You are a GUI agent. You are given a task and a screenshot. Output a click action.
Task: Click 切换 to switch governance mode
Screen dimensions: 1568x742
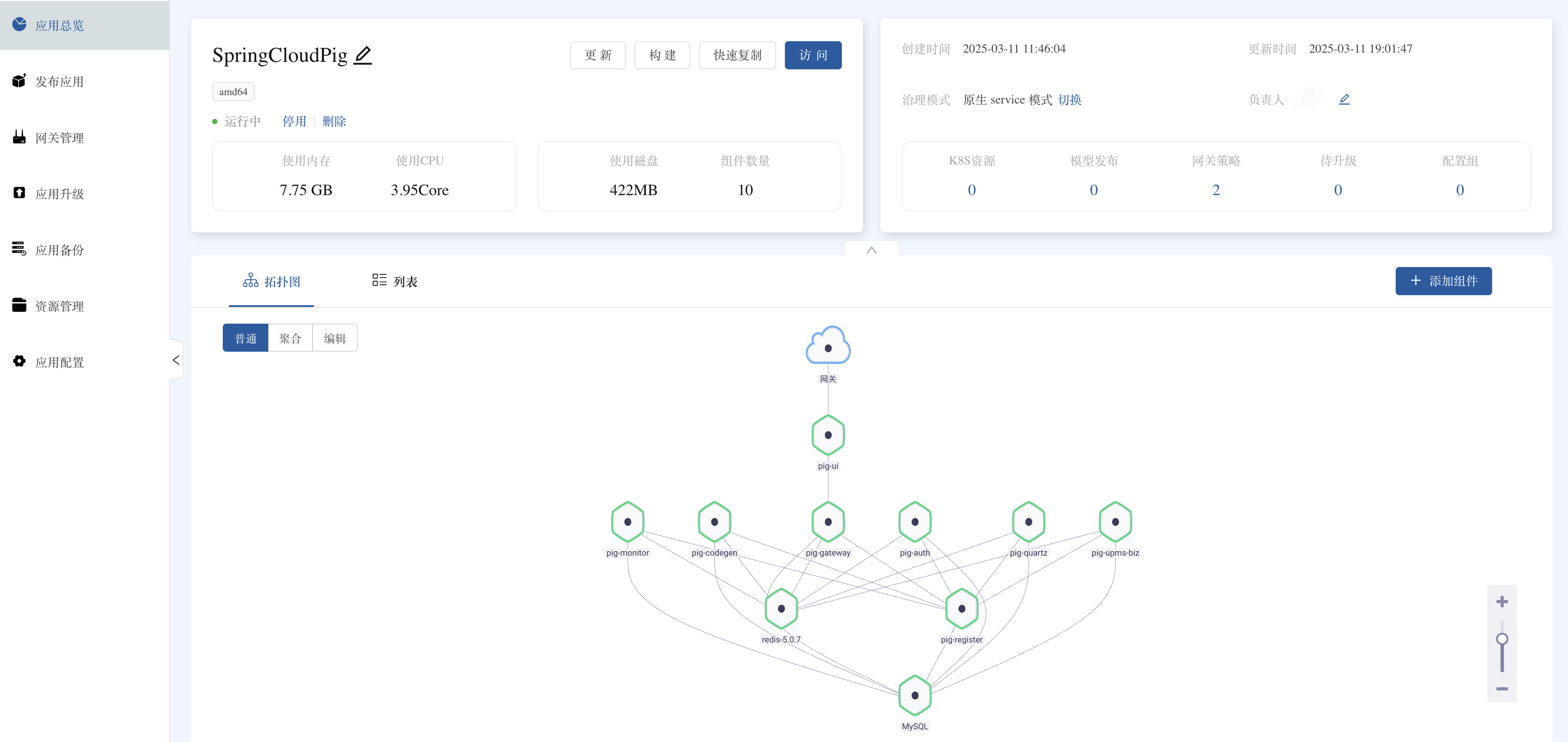click(1069, 100)
